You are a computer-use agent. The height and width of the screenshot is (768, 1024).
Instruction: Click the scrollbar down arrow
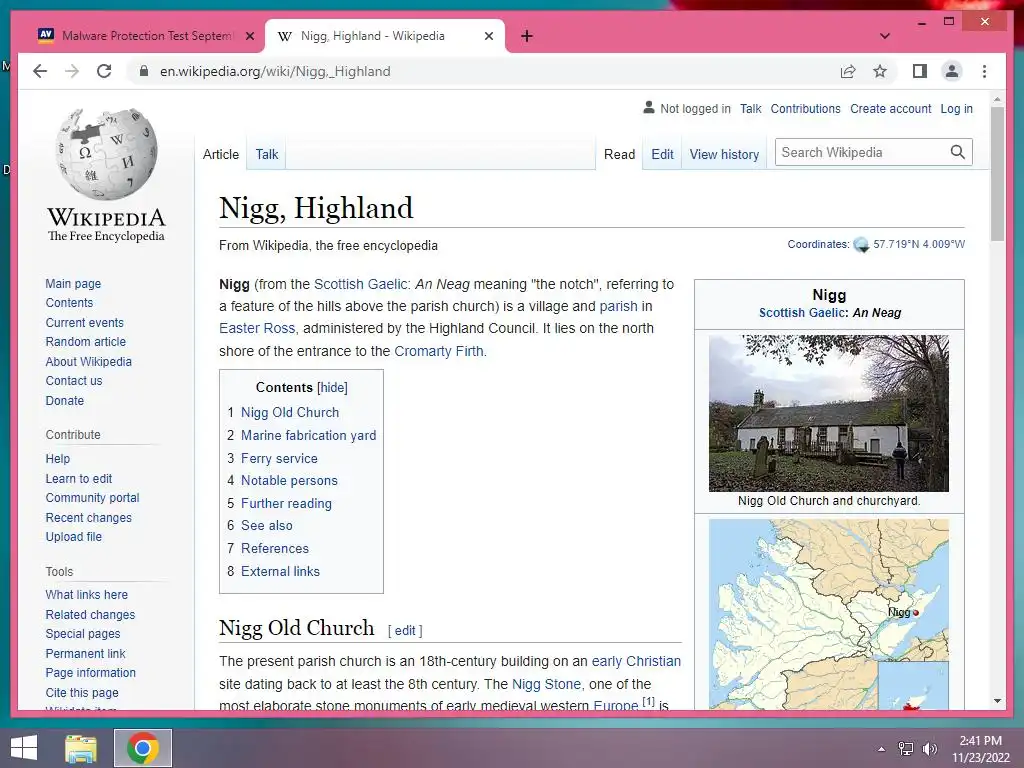coord(997,701)
